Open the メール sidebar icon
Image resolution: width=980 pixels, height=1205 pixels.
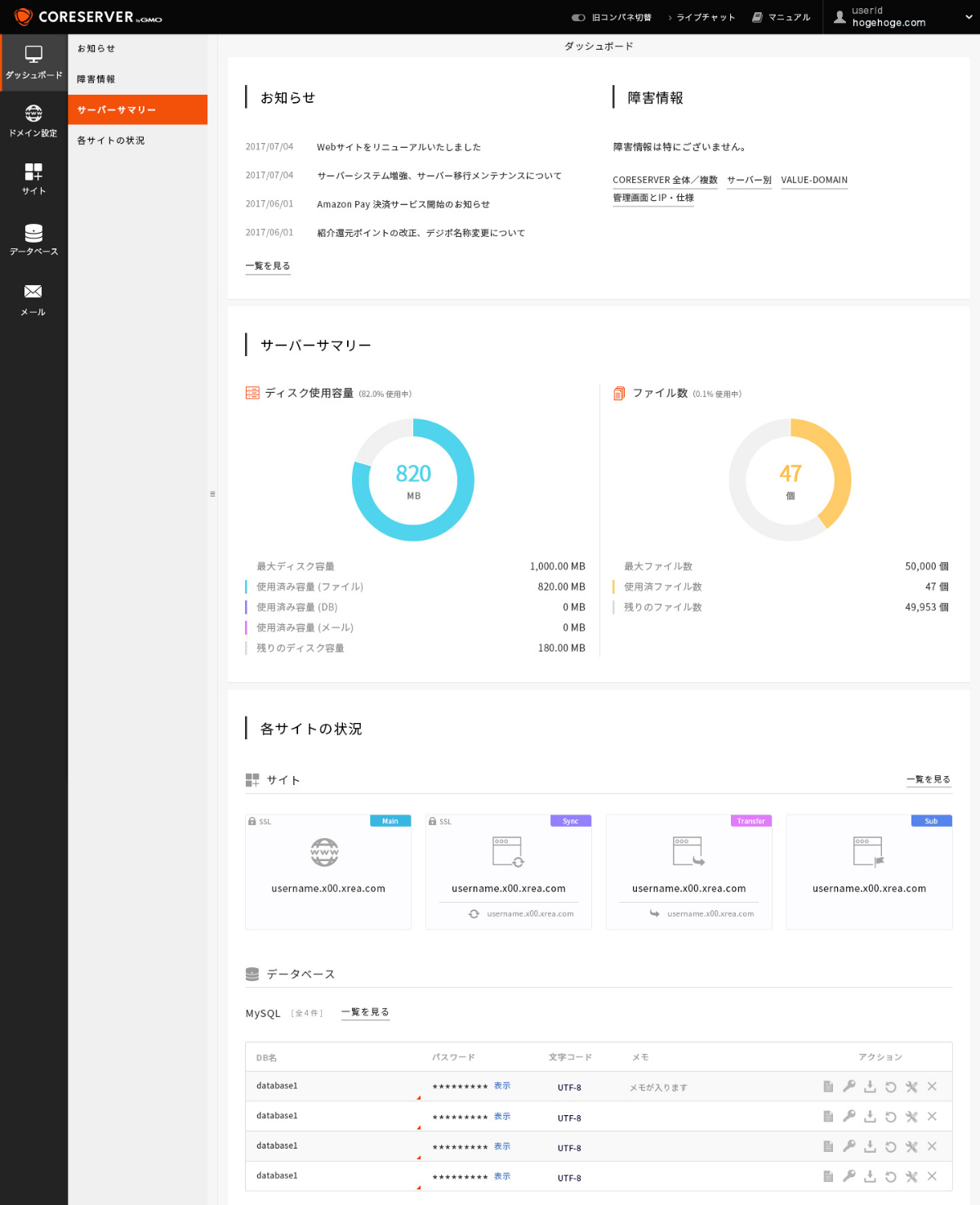(x=33, y=299)
